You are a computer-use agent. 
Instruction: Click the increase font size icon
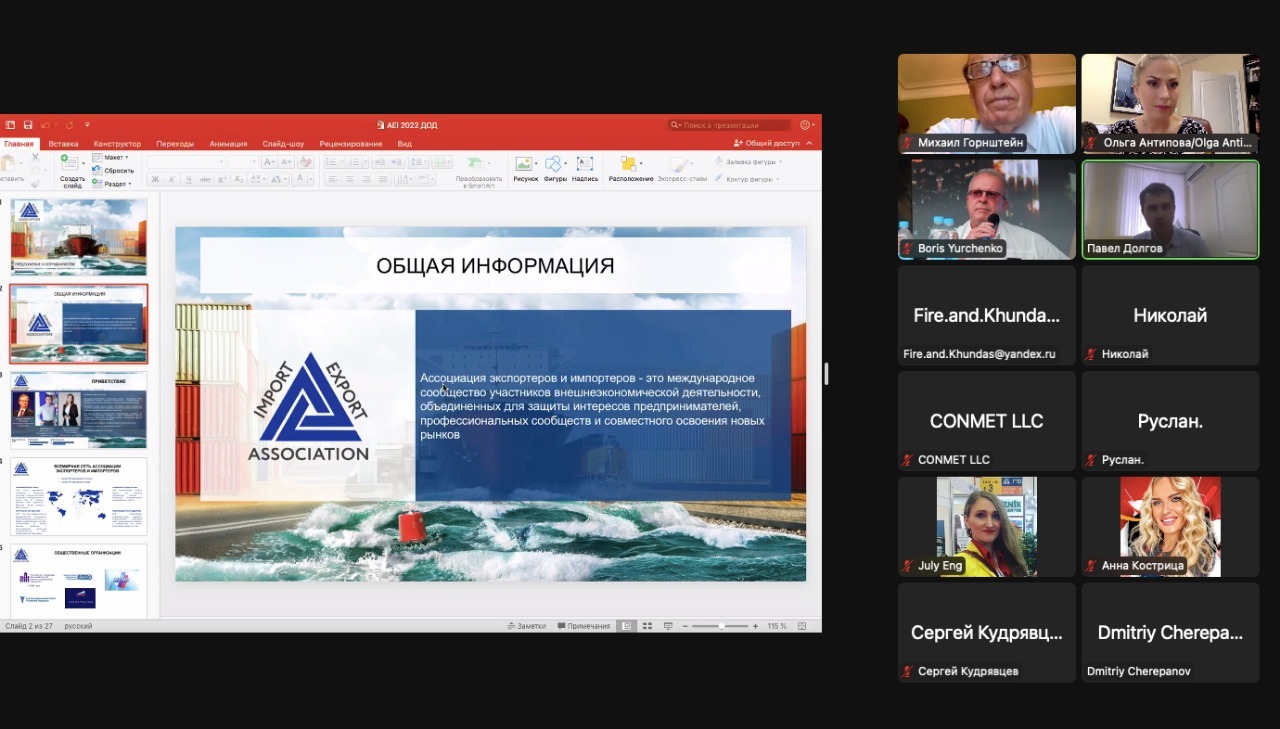(x=269, y=162)
